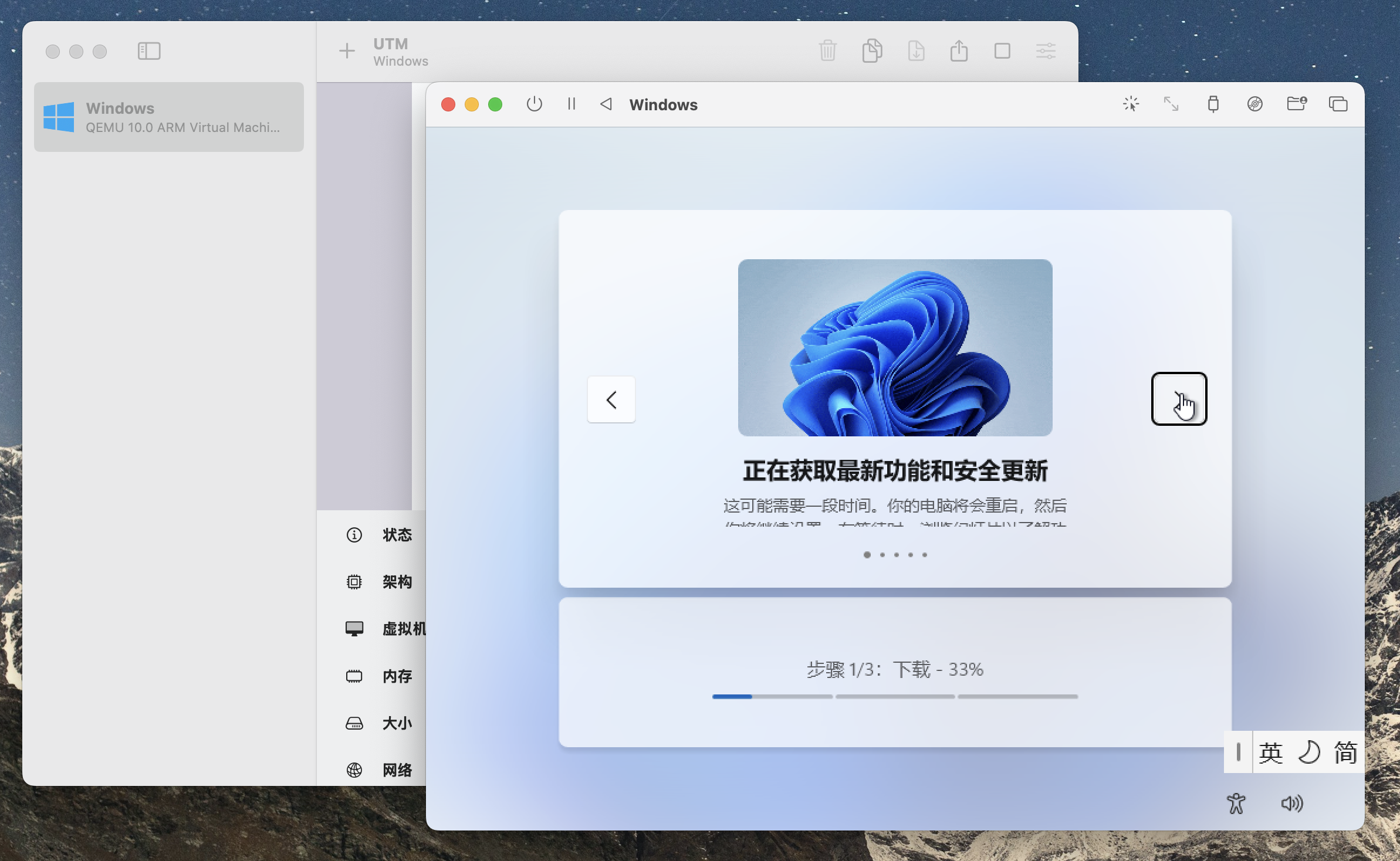
Task: Click the 大小 label in UTM details
Action: click(x=397, y=723)
